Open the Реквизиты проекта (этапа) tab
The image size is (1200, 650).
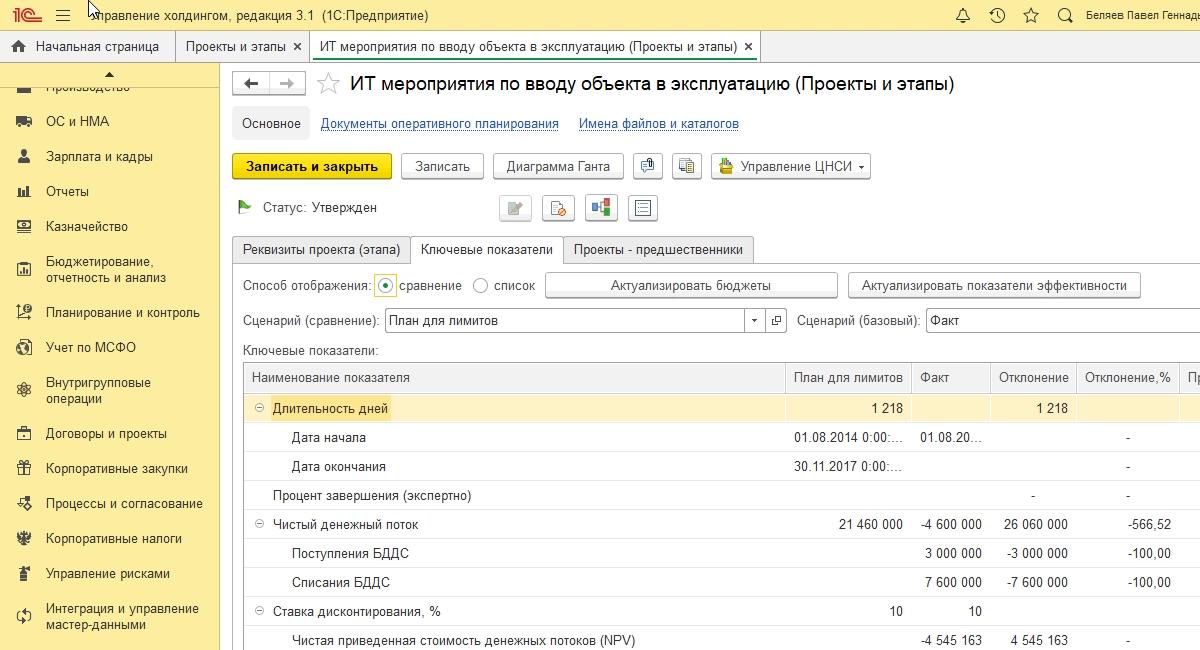click(321, 249)
